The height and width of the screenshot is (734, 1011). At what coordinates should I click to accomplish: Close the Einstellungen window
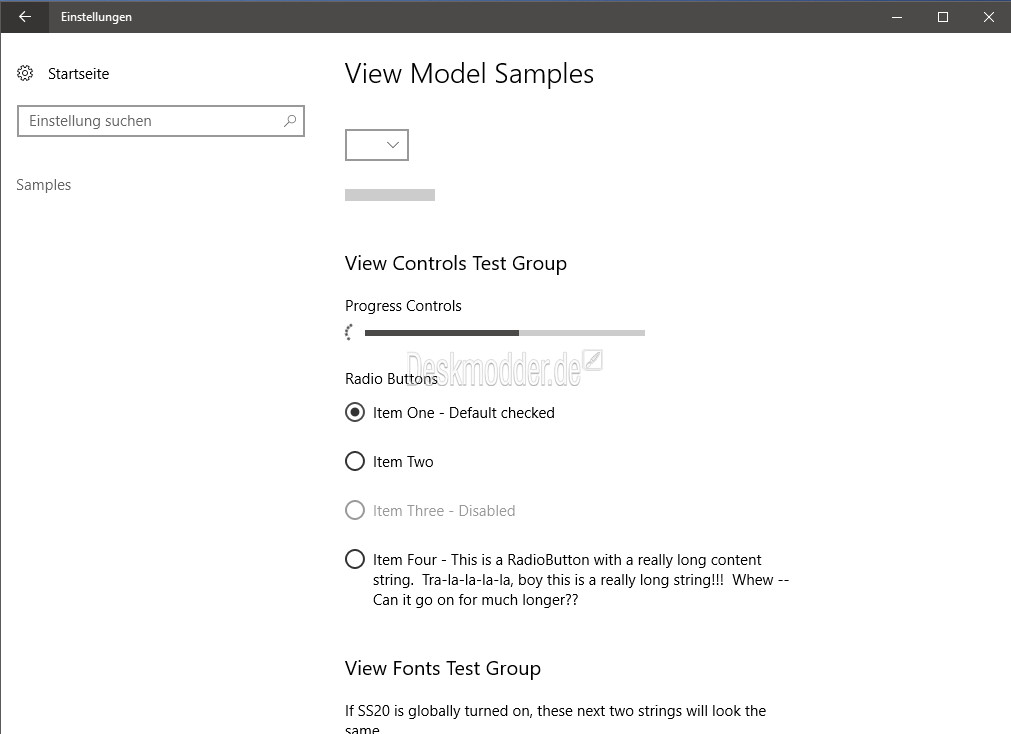click(988, 17)
